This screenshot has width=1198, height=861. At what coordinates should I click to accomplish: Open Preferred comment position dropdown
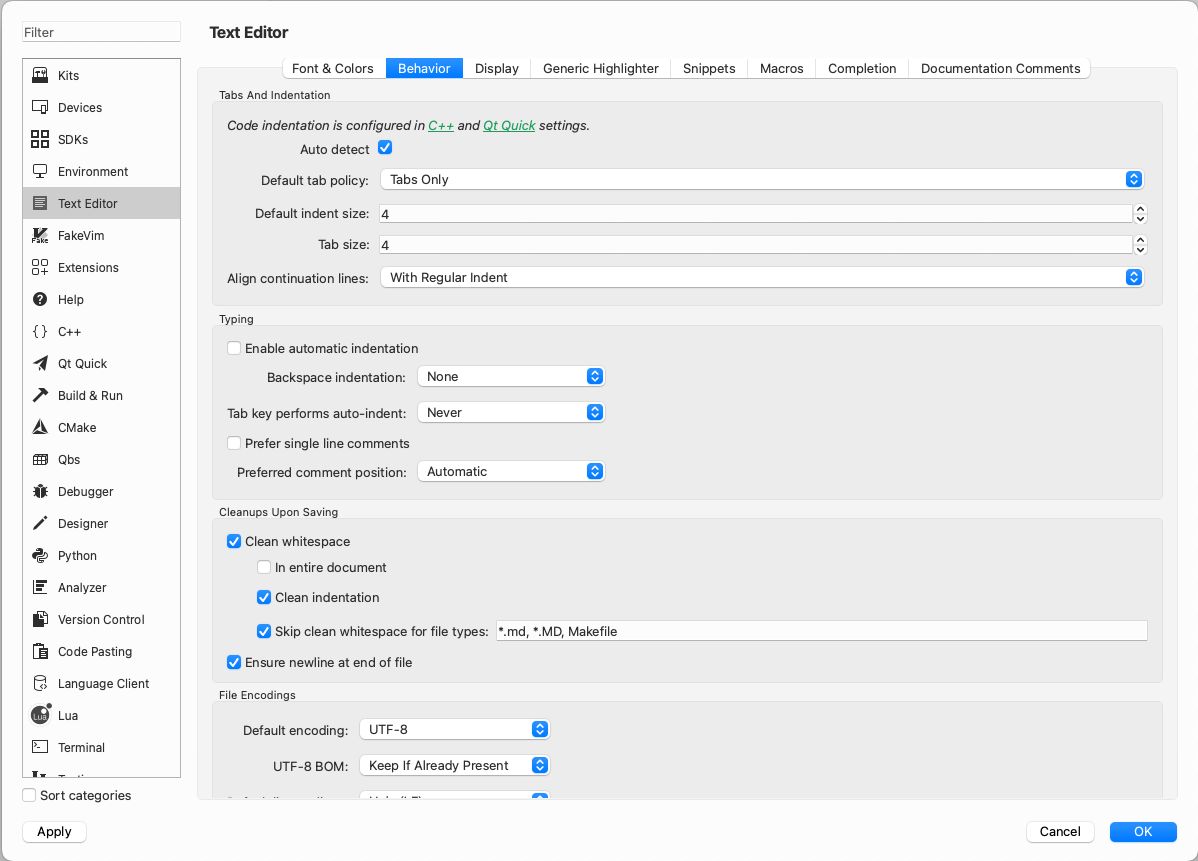[x=511, y=471]
